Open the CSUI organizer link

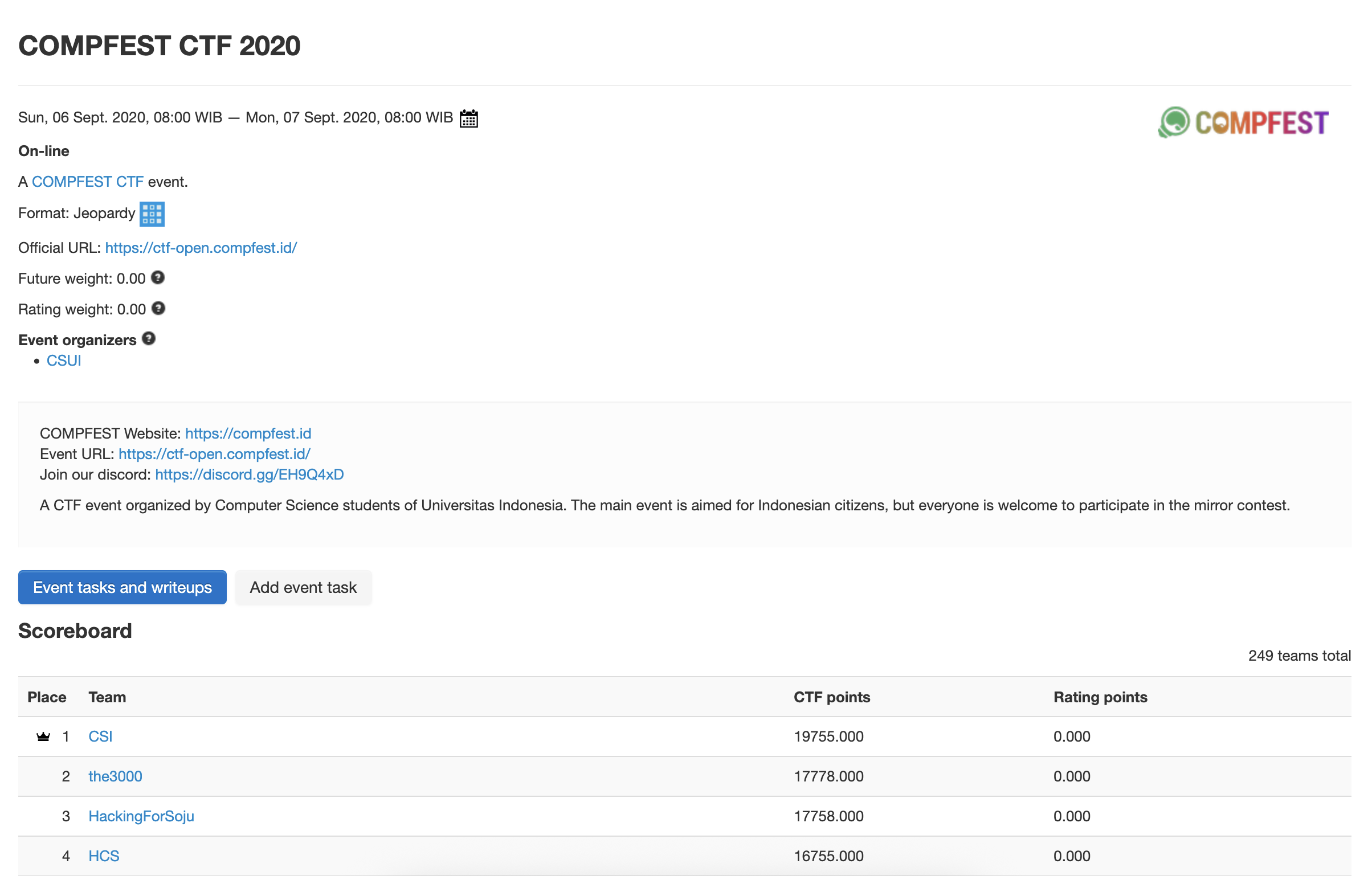(x=64, y=361)
